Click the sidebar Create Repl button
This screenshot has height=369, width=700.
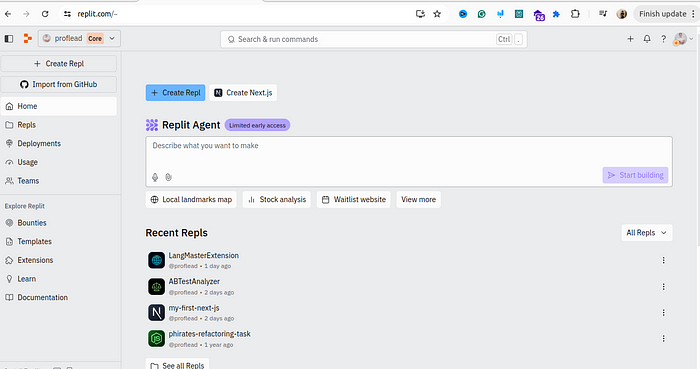coord(58,64)
